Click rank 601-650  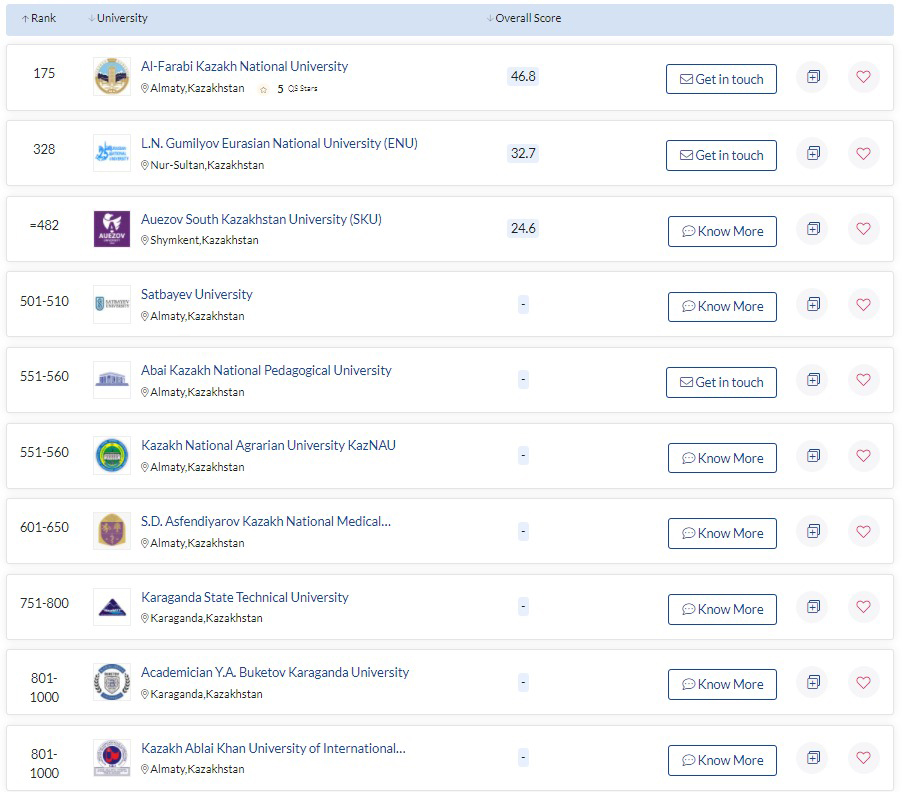[44, 527]
